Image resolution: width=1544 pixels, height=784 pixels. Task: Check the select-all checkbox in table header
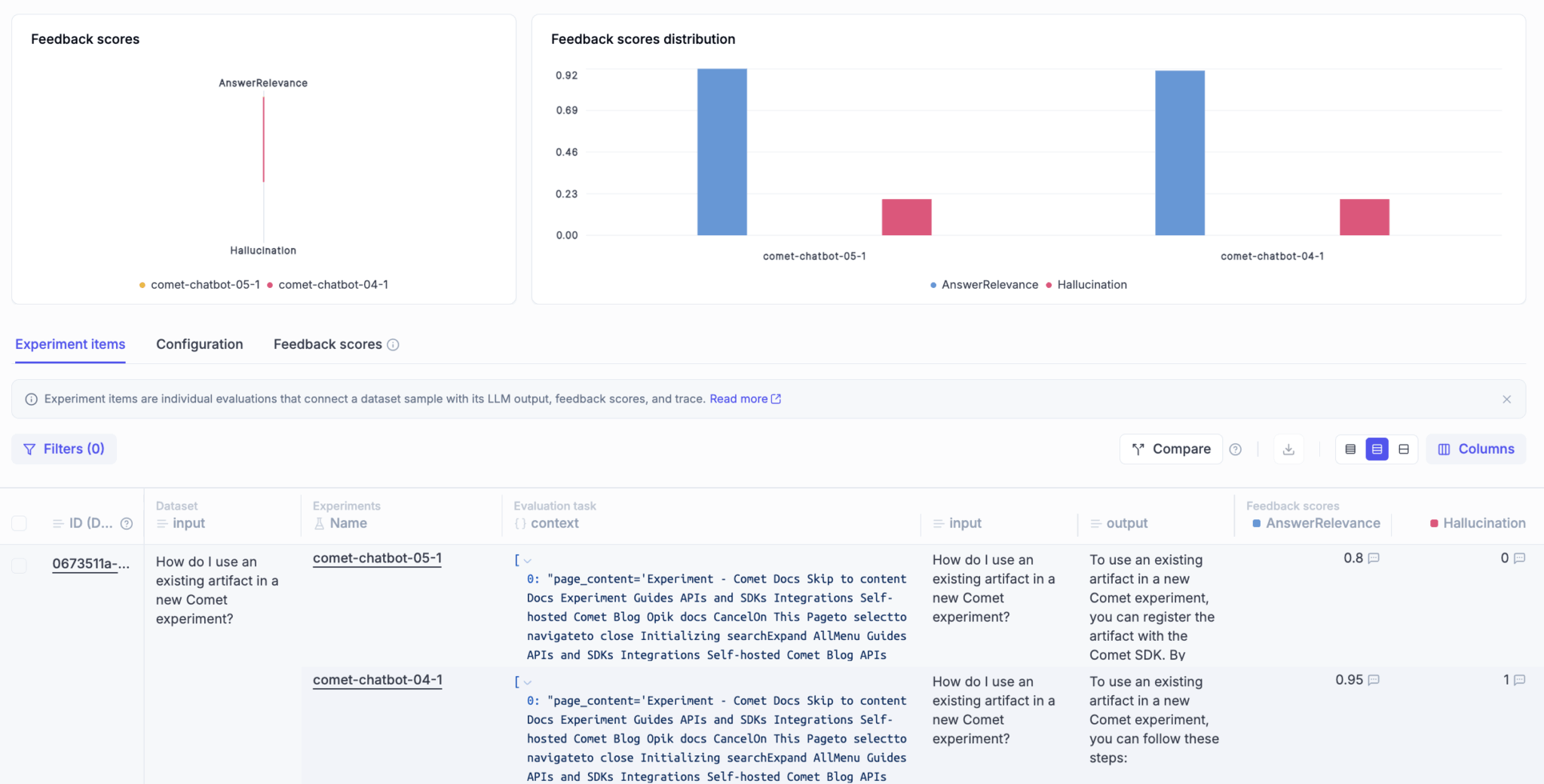(x=20, y=523)
